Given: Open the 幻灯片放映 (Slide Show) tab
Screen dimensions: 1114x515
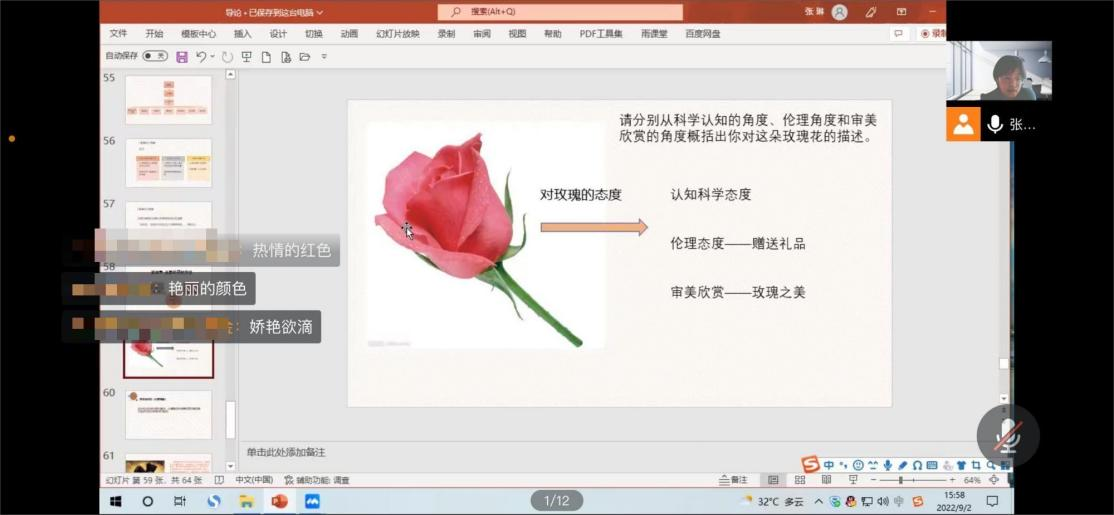Looking at the screenshot, I should (397, 34).
